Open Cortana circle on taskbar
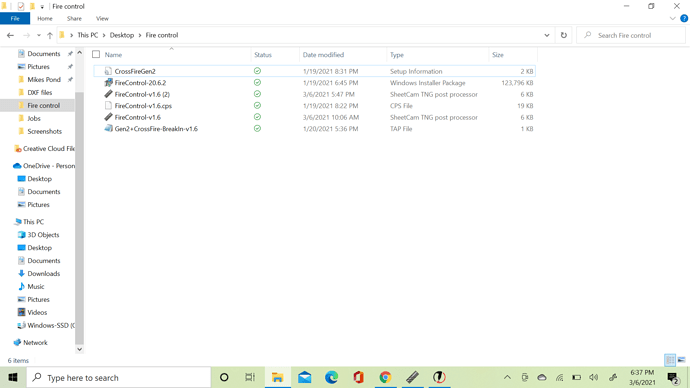Viewport: 690px width, 388px height. click(x=224, y=377)
